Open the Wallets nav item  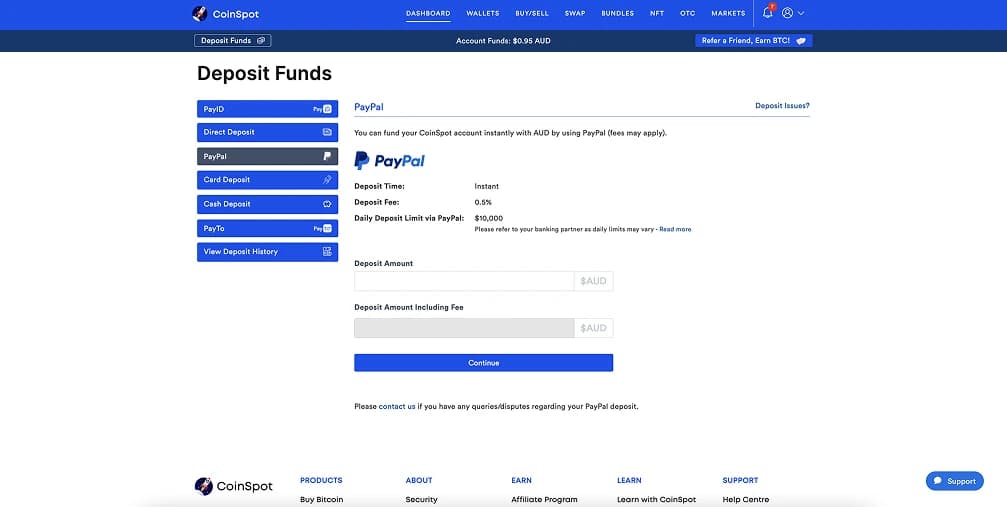(x=482, y=13)
